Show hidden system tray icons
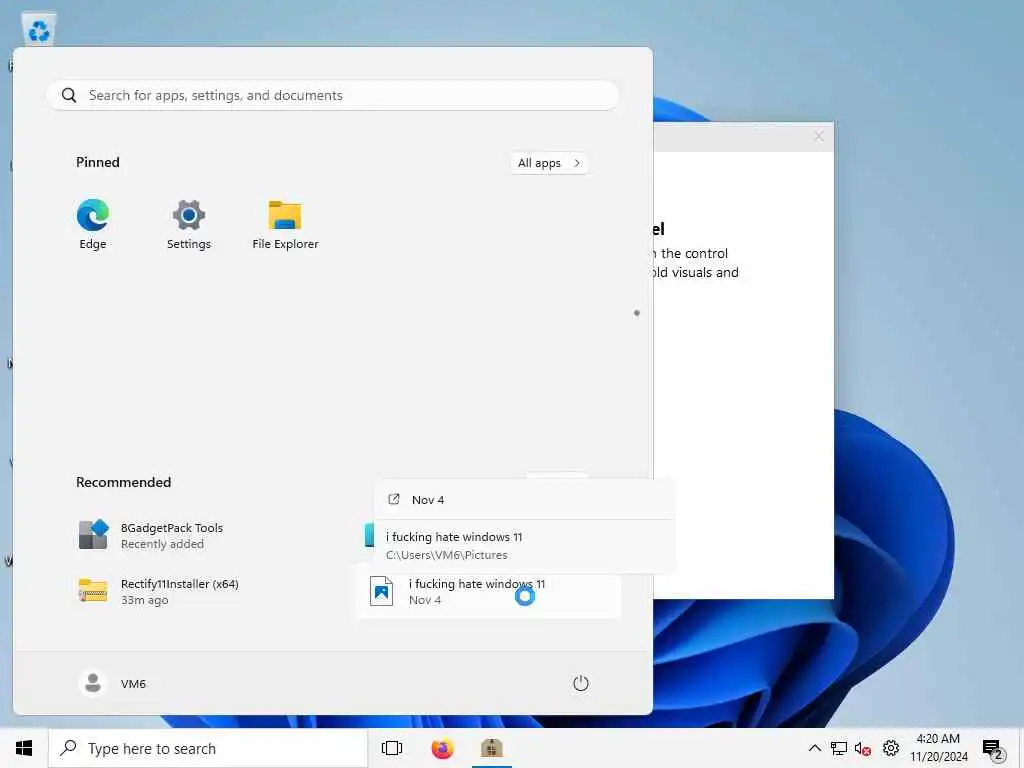Viewport: 1024px width, 768px height. click(x=814, y=748)
